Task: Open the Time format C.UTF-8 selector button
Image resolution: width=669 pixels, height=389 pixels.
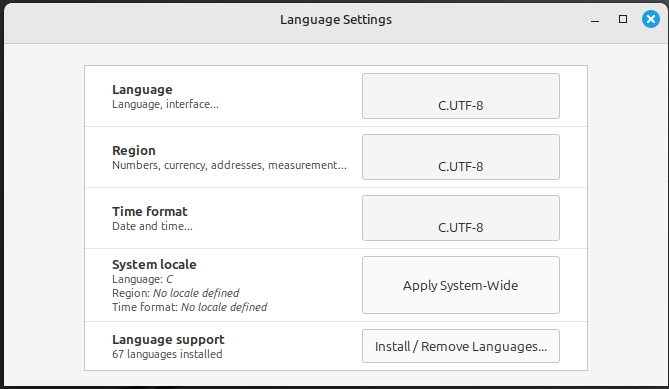Action: [x=461, y=218]
